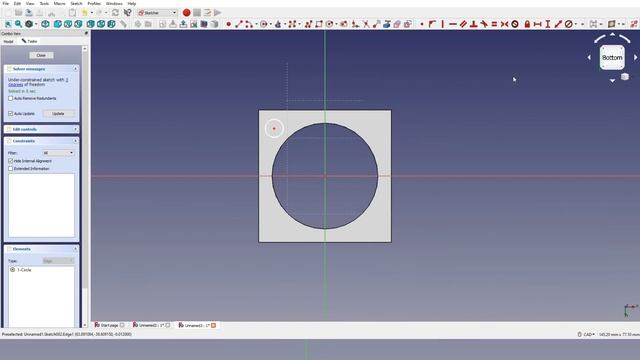
Task: Click Fit selection magnifier icon
Action: tap(18, 24)
